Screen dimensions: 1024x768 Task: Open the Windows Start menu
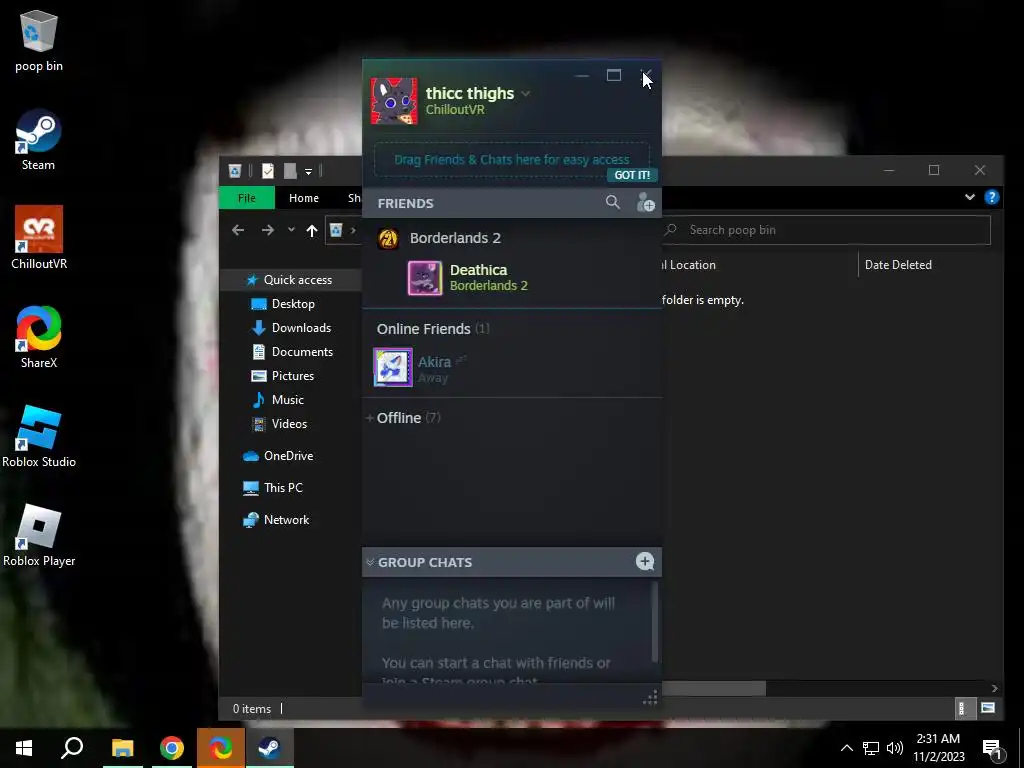(24, 748)
